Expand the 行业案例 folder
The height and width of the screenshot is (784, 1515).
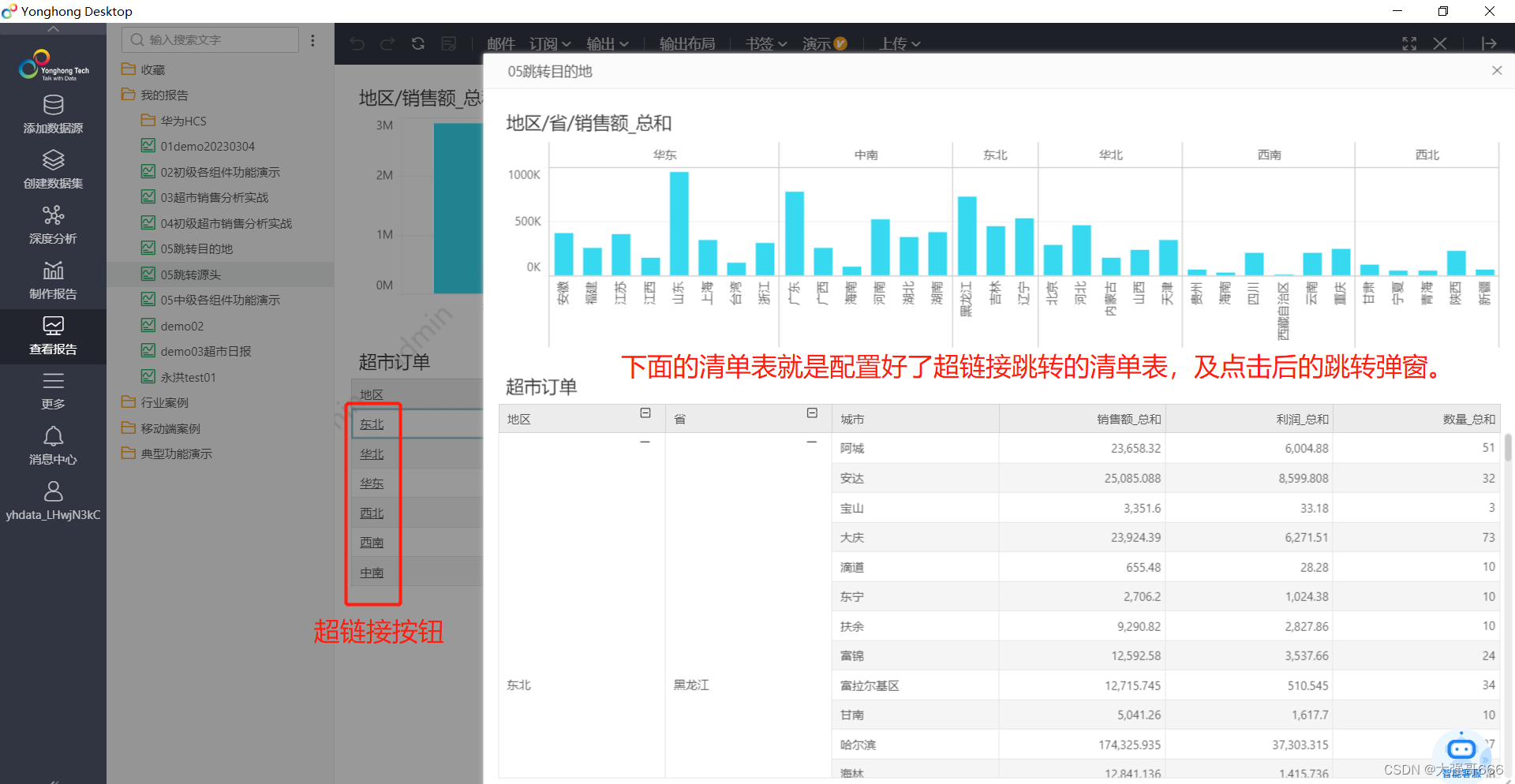[155, 402]
